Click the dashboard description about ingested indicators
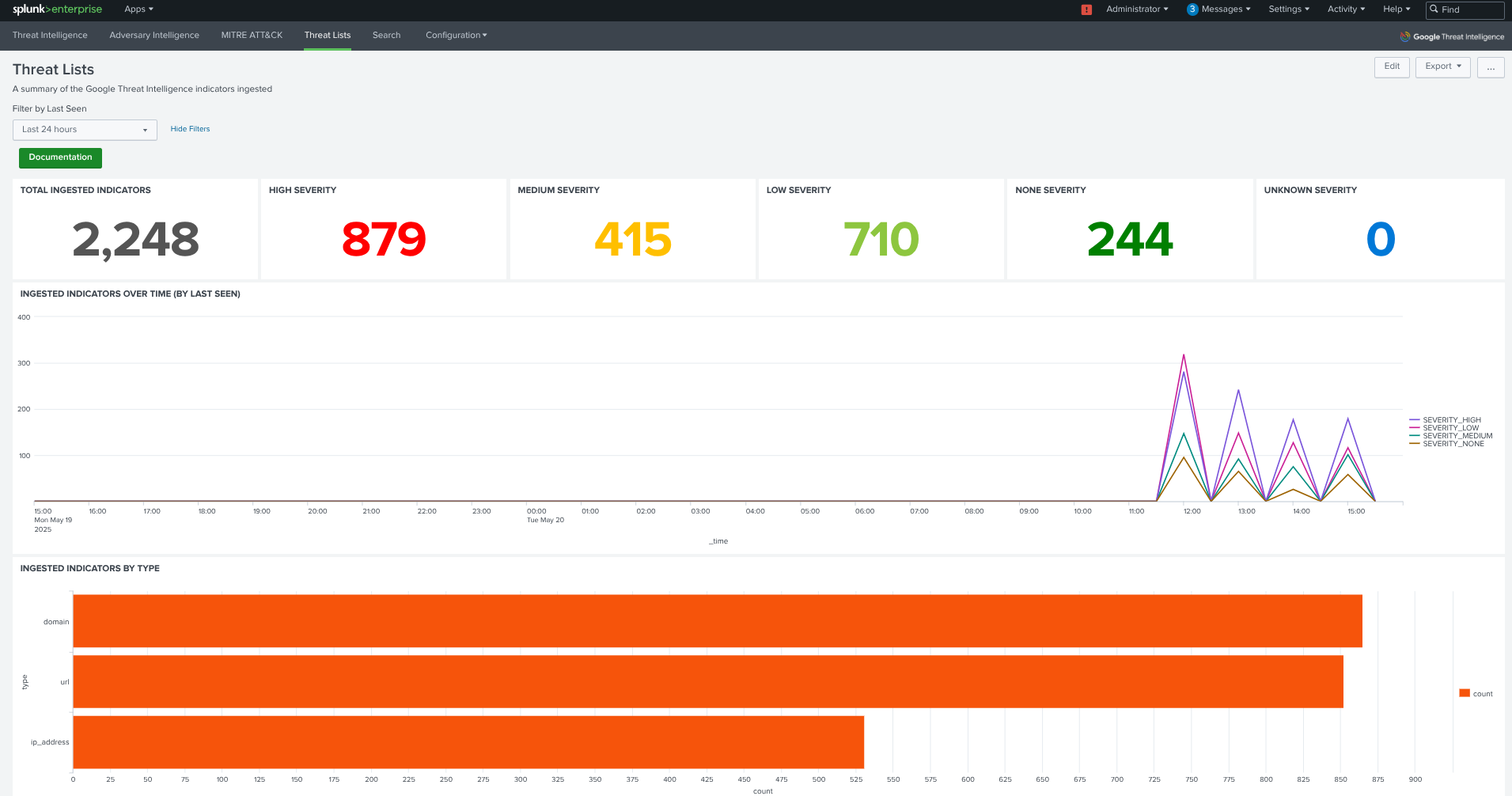This screenshot has height=796, width=1512. (x=142, y=89)
